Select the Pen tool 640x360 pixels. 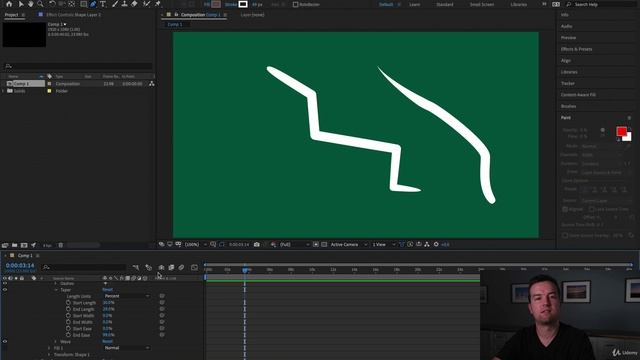[93, 4]
